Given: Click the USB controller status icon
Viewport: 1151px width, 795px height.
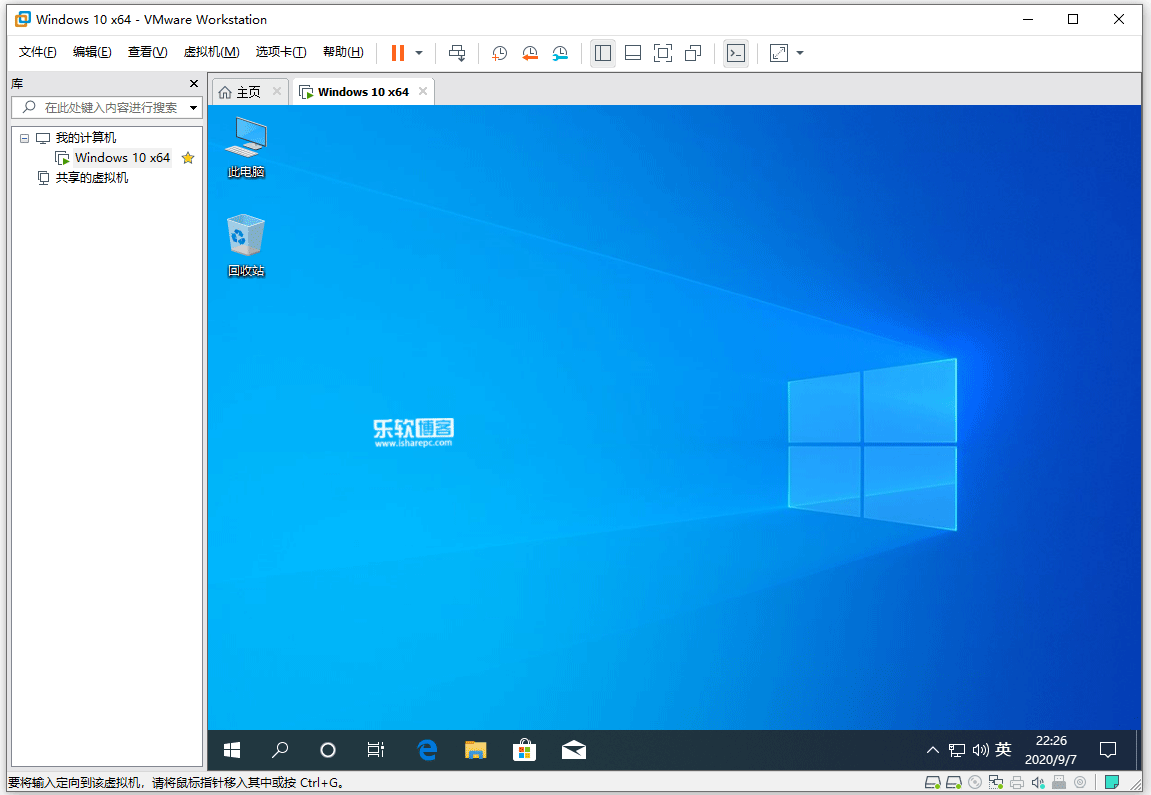Looking at the screenshot, I should (1059, 782).
